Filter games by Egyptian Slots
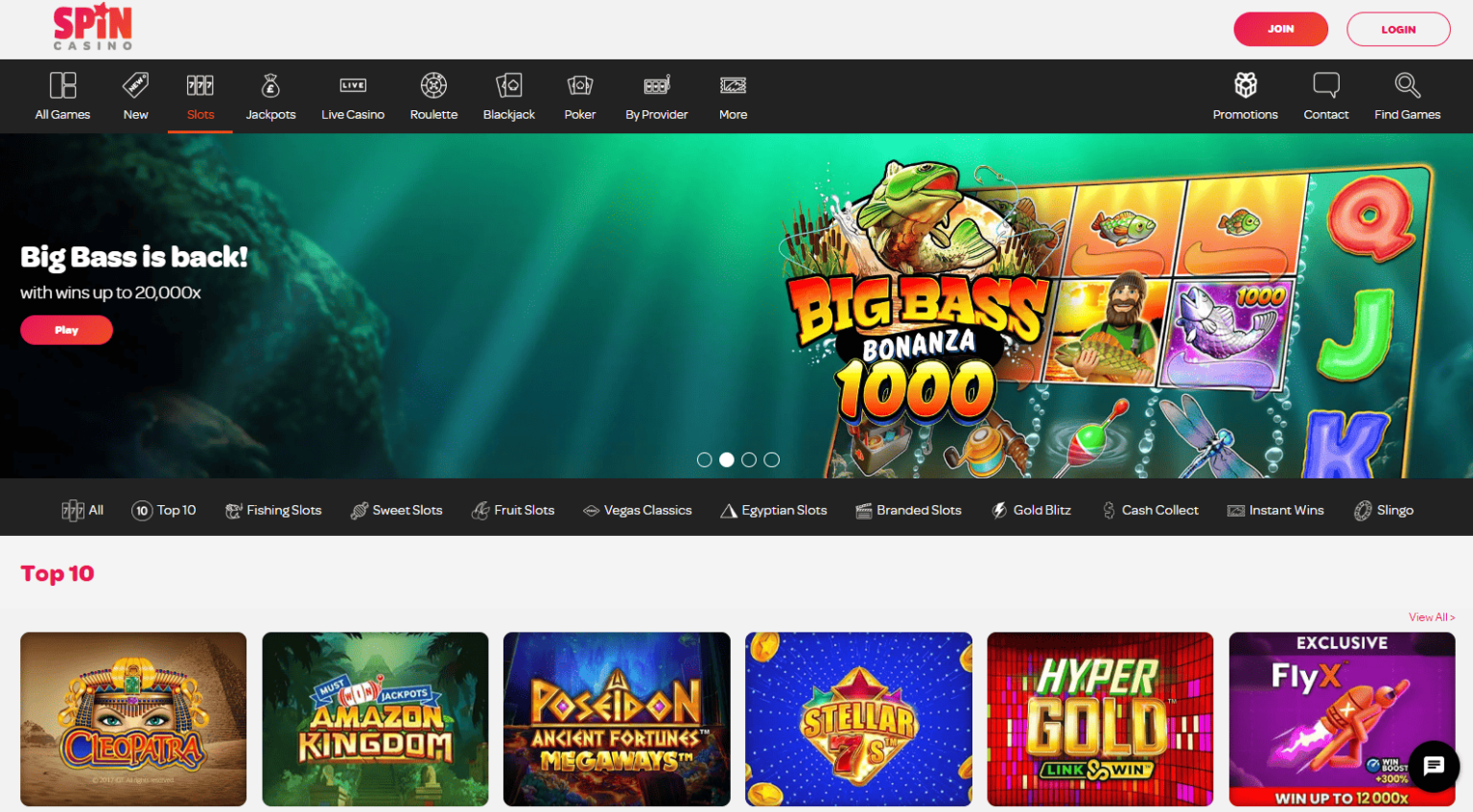The width and height of the screenshot is (1473, 812). (773, 509)
